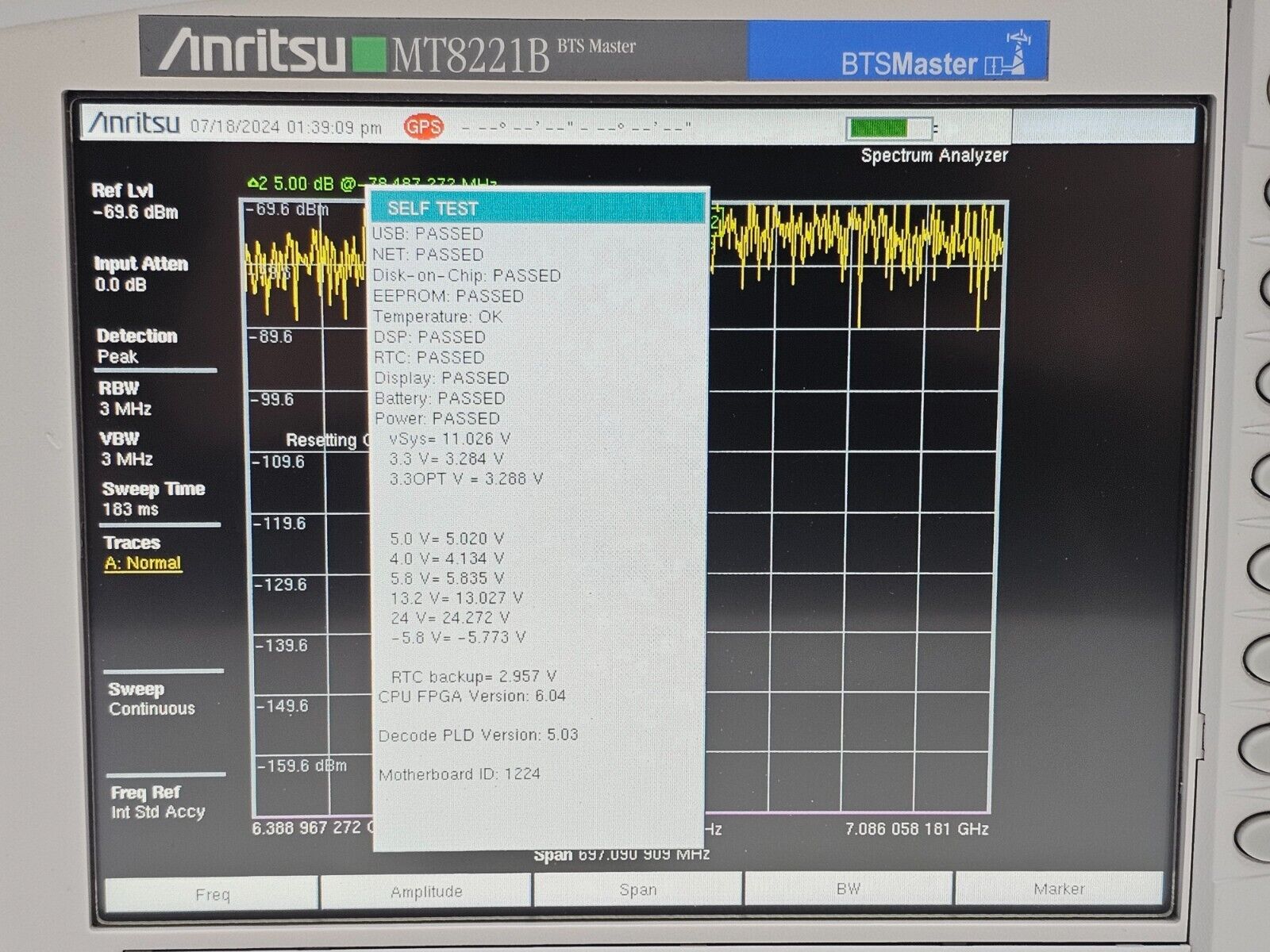The width and height of the screenshot is (1270, 952).
Task: Click the 24 V= 24.272 V value
Action: [x=450, y=618]
